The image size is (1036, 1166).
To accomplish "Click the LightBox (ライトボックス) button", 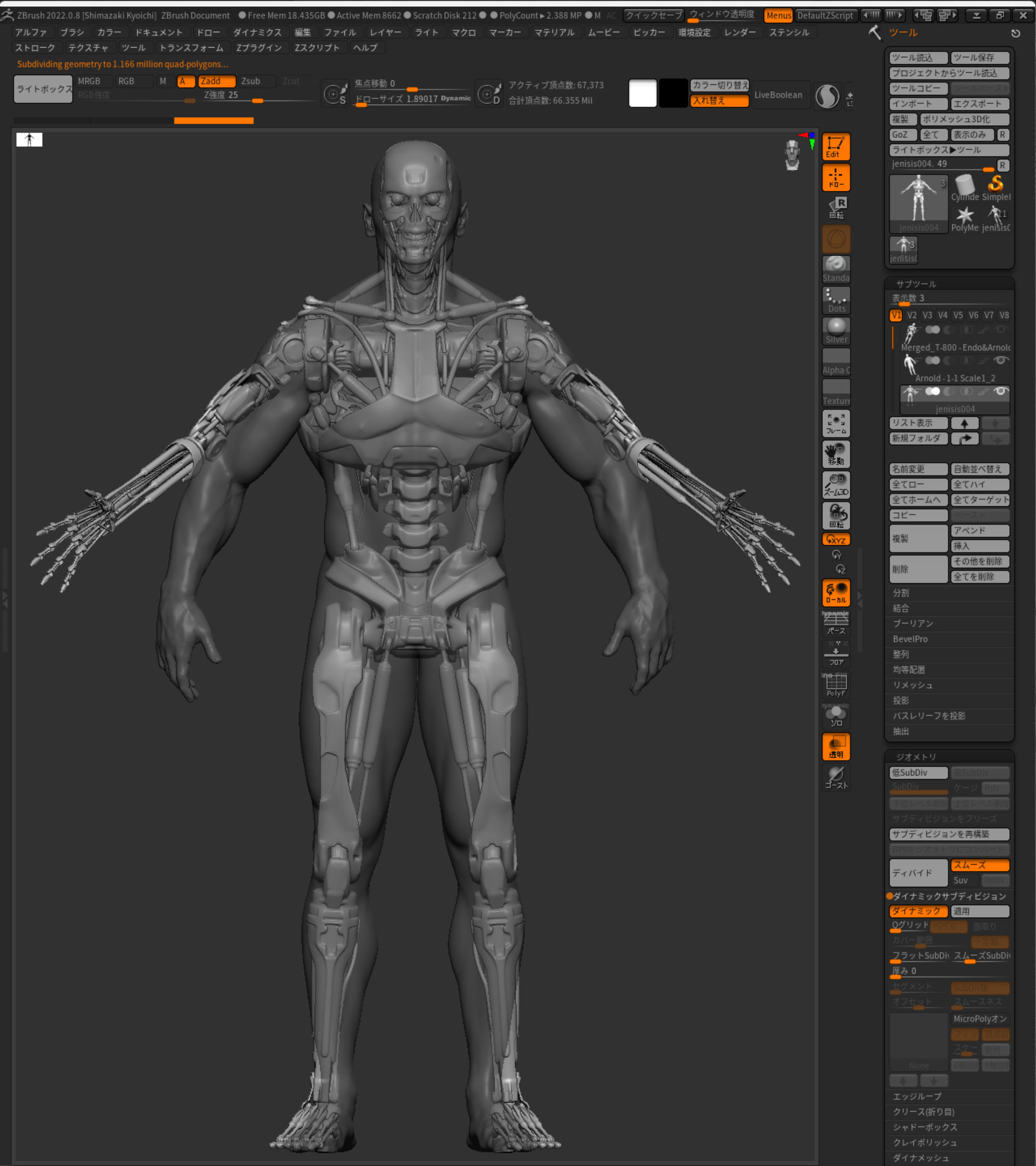I will (x=43, y=89).
